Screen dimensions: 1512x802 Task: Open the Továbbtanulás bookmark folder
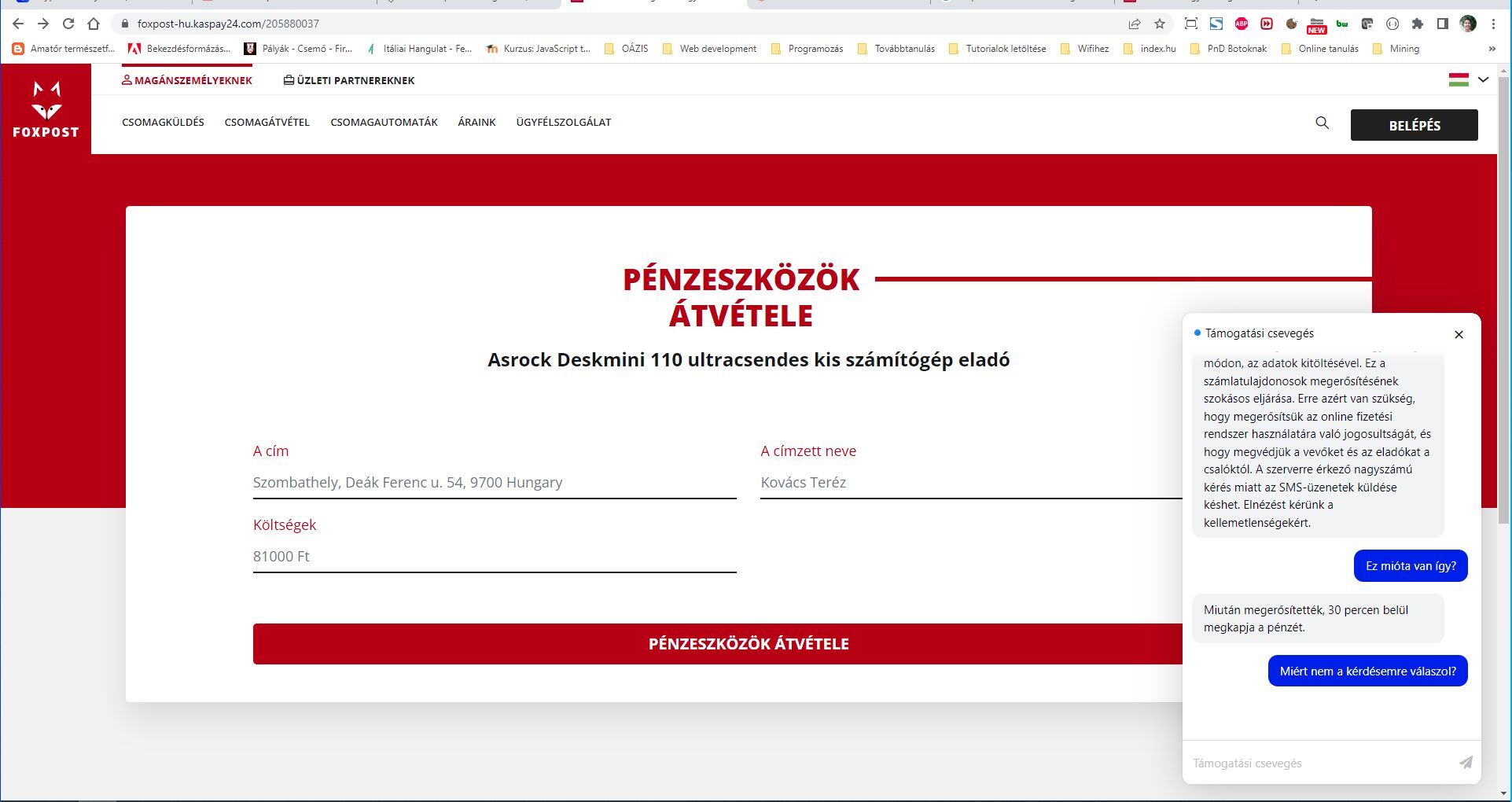[x=896, y=49]
